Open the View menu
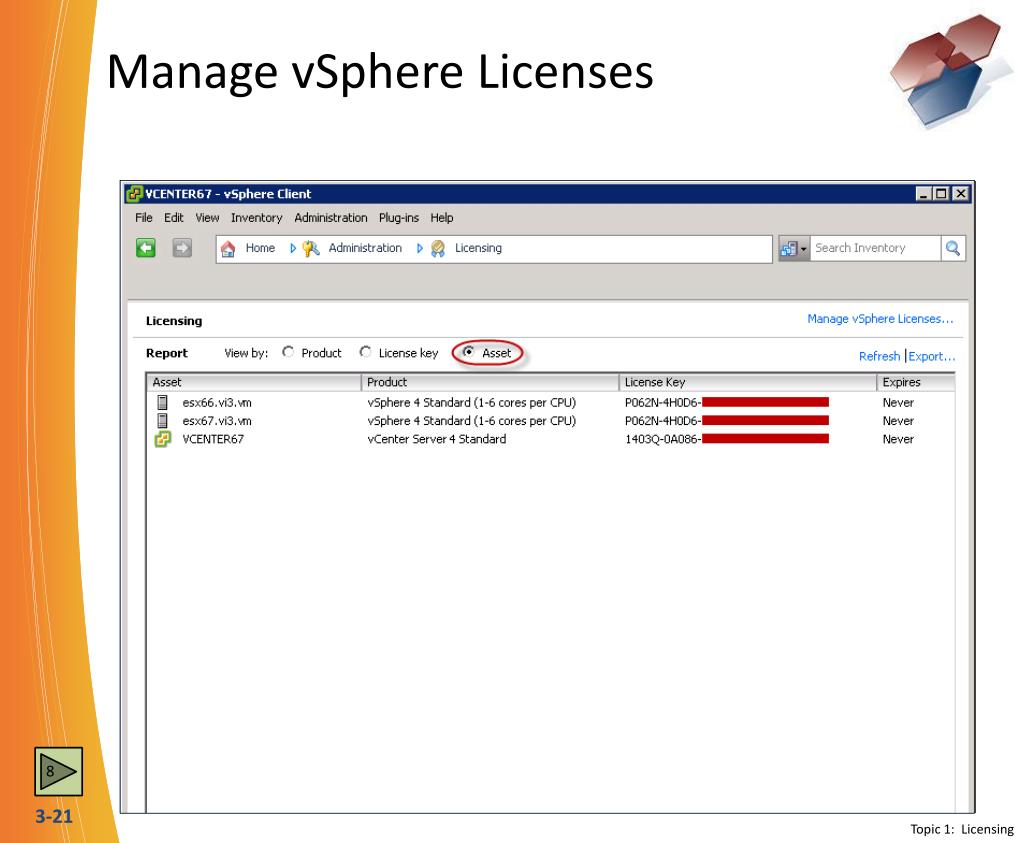Image resolution: width=1024 pixels, height=843 pixels. click(208, 217)
